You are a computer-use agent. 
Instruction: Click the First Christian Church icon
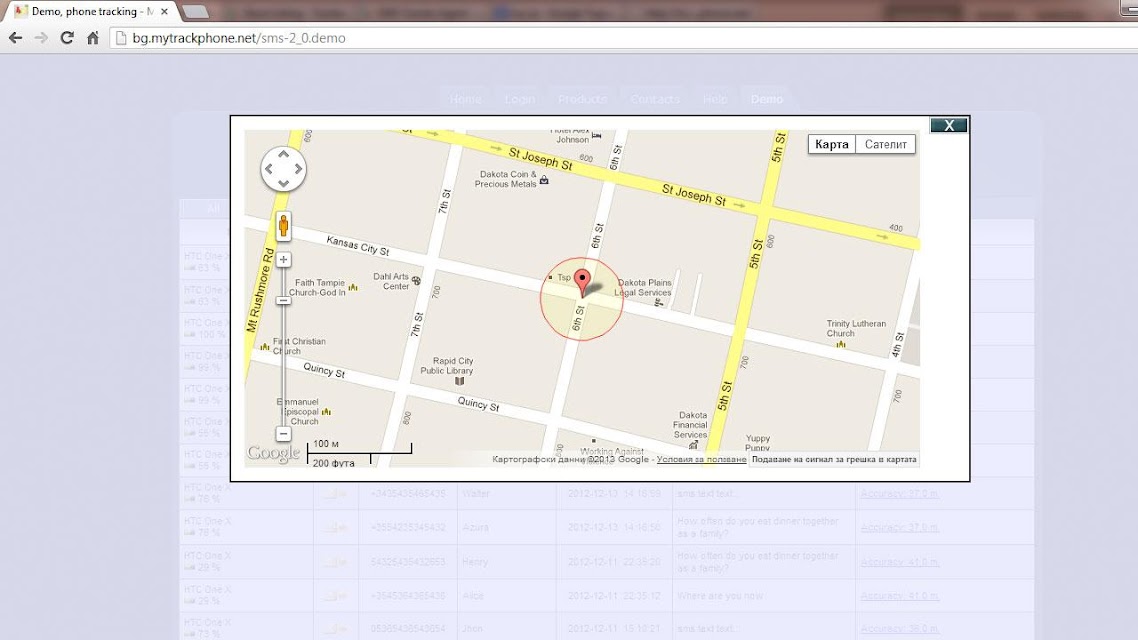point(265,347)
